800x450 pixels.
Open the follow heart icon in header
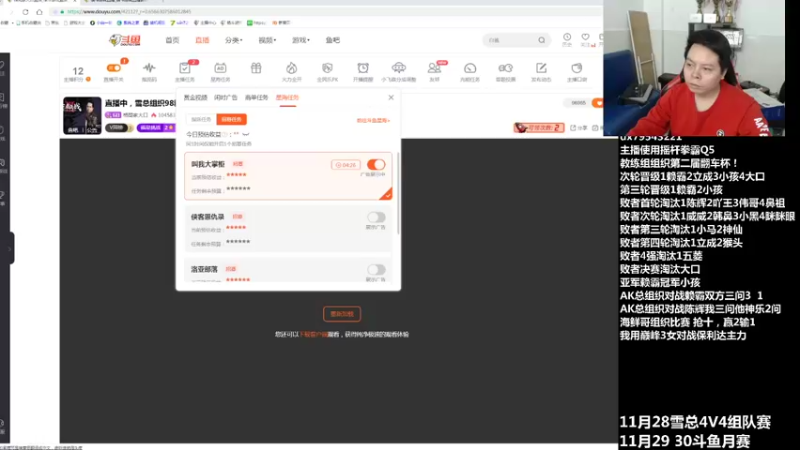(x=585, y=37)
